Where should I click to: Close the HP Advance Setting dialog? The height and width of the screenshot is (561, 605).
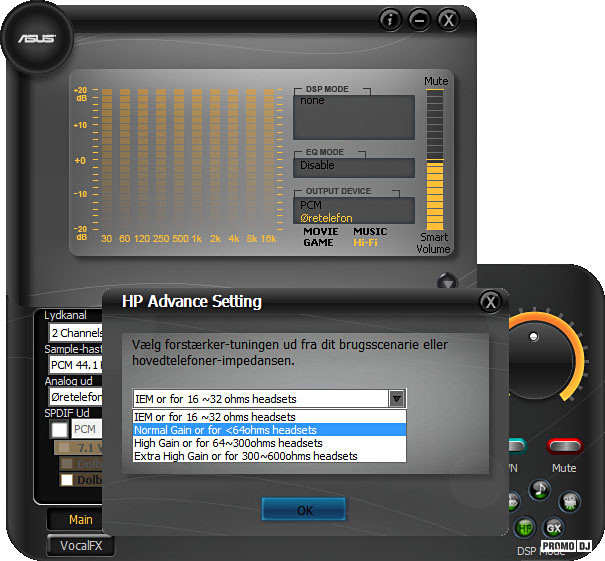489,302
